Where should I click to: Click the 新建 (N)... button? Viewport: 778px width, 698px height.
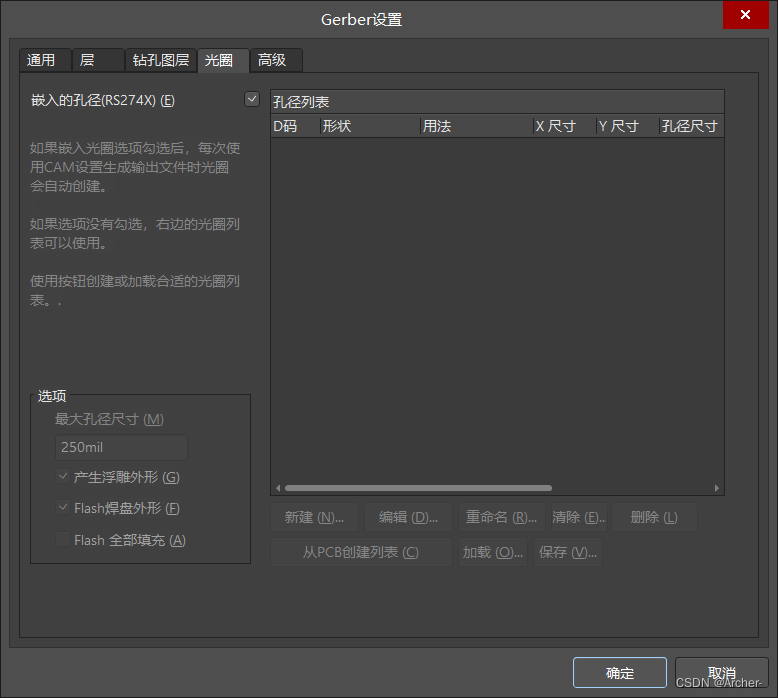[314, 517]
